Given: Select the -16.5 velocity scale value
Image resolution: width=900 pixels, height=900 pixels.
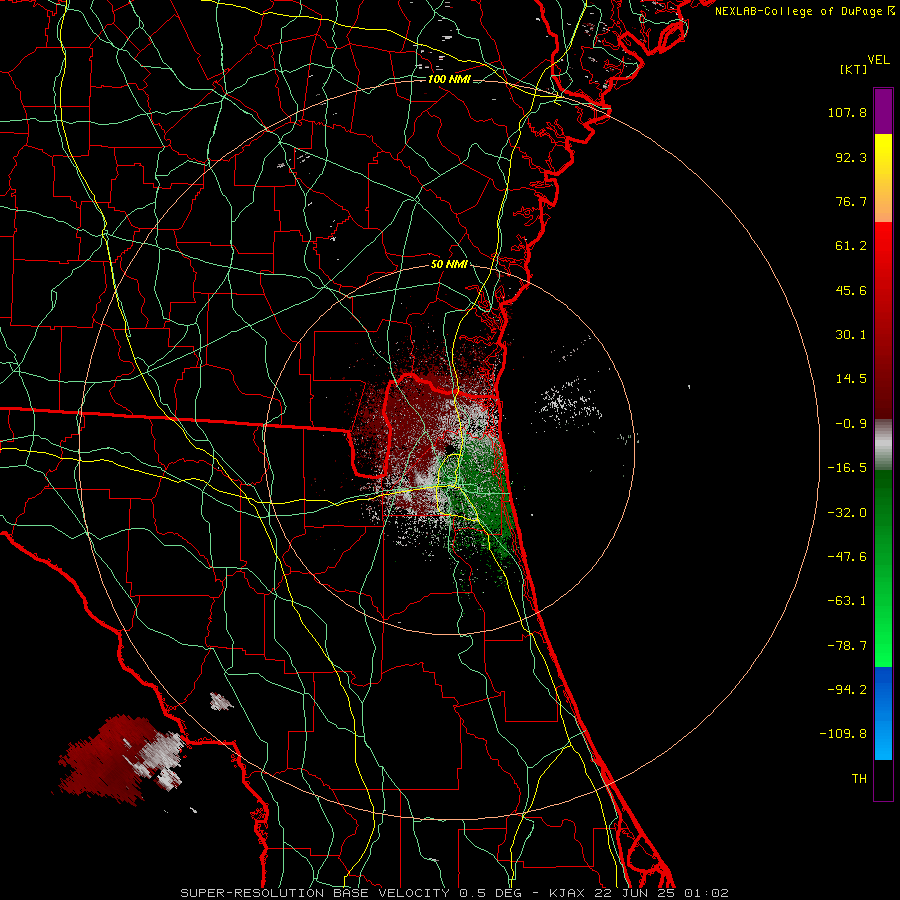Looking at the screenshot, I should pos(847,468).
